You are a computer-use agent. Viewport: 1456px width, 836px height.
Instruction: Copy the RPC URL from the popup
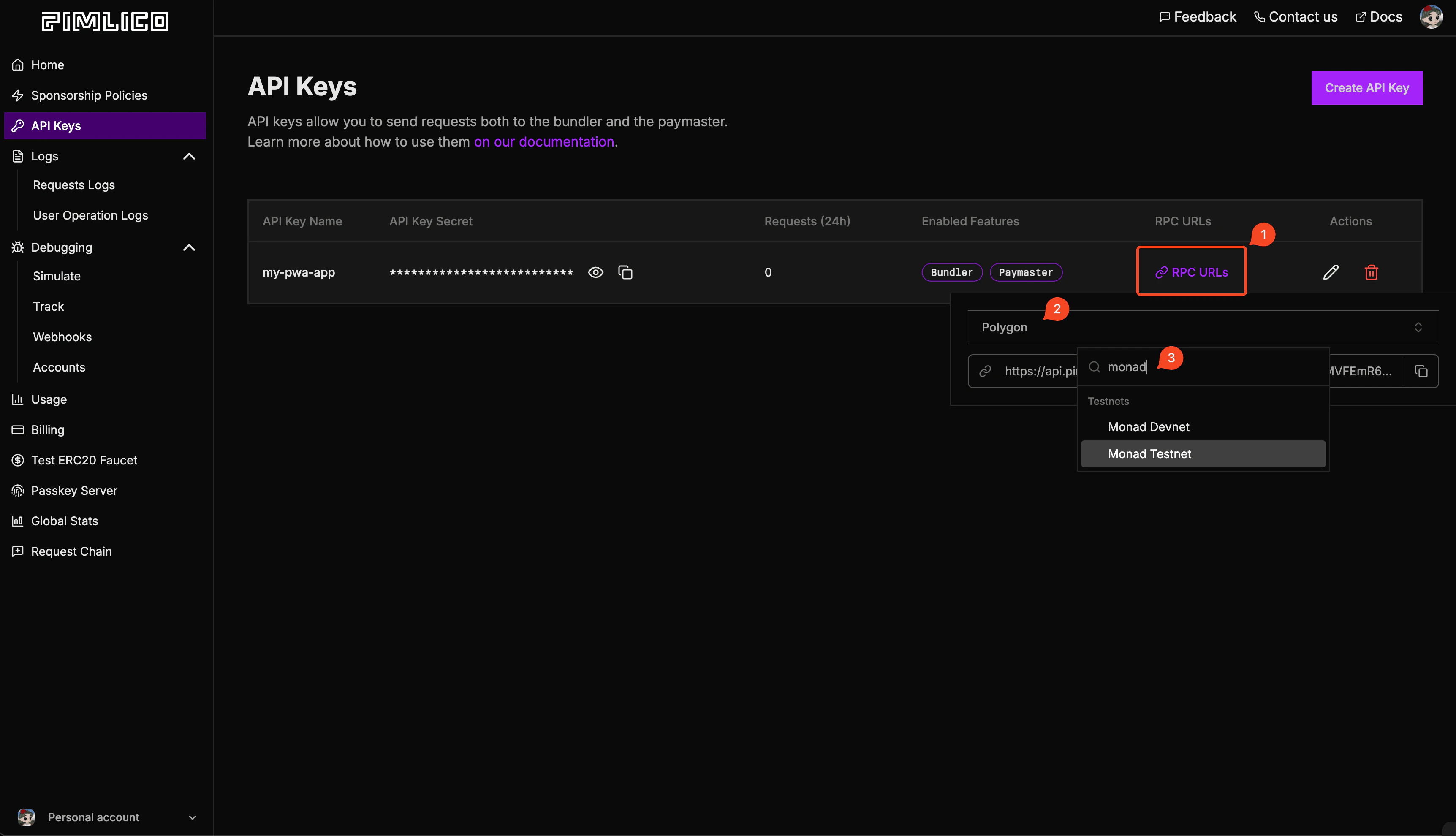tap(1421, 372)
